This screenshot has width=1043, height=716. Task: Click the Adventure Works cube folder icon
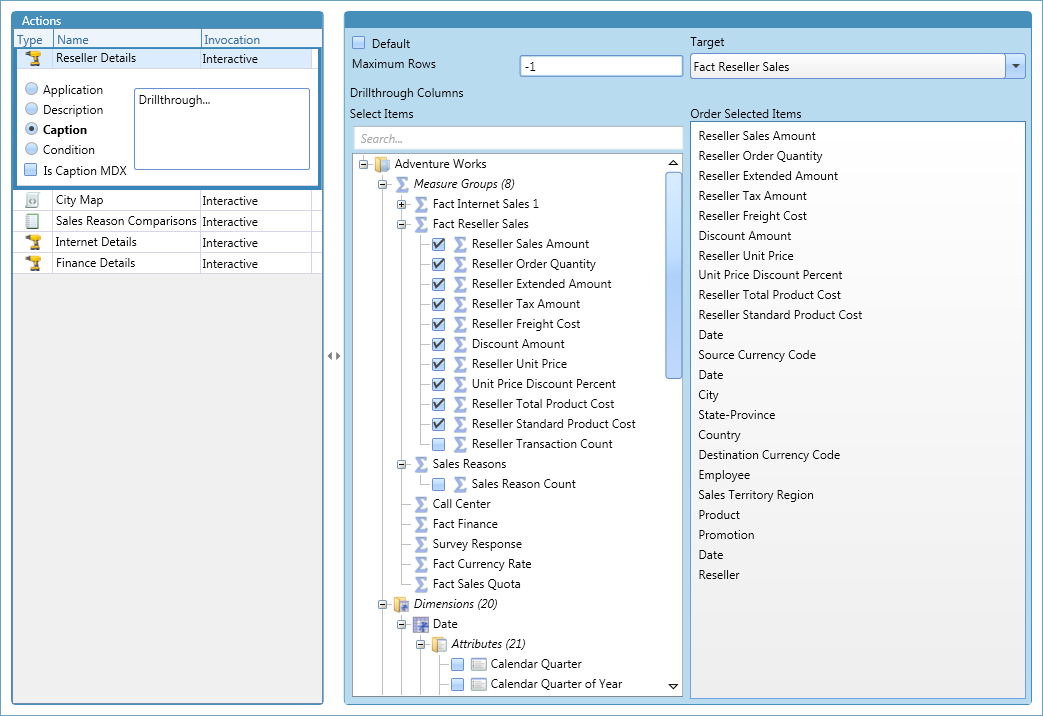[x=382, y=164]
